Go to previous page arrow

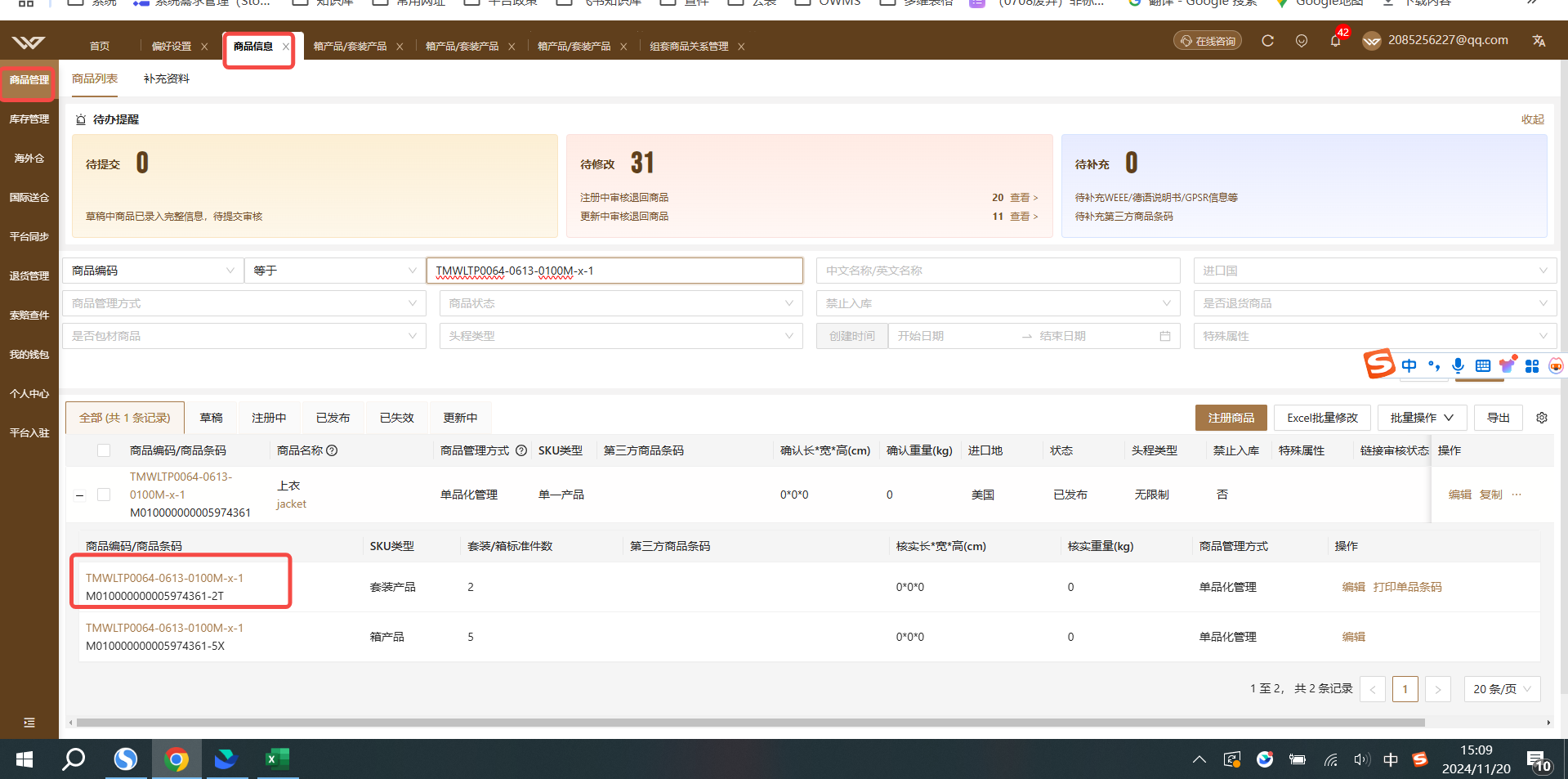(1373, 689)
